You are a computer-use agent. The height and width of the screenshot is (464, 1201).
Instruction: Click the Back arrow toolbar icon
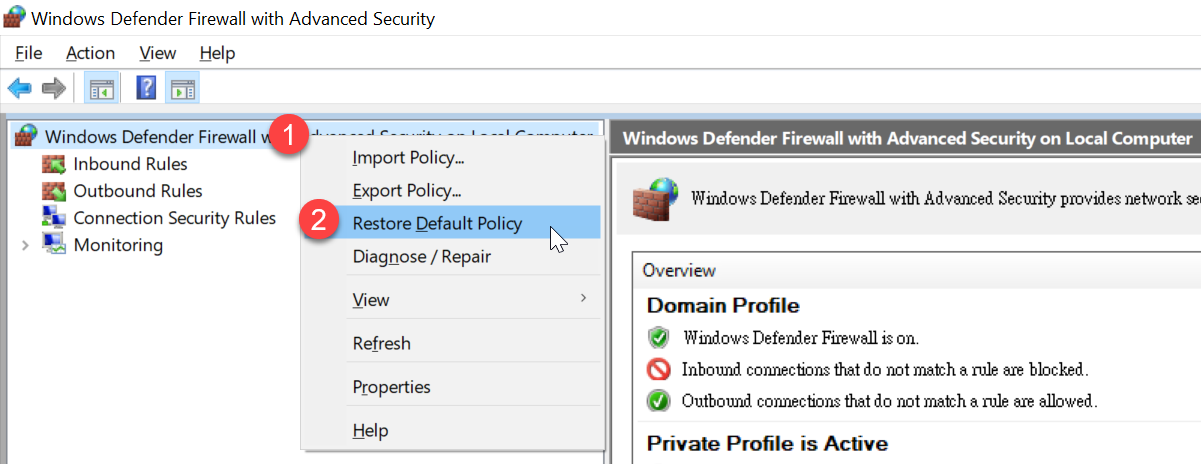[19, 88]
